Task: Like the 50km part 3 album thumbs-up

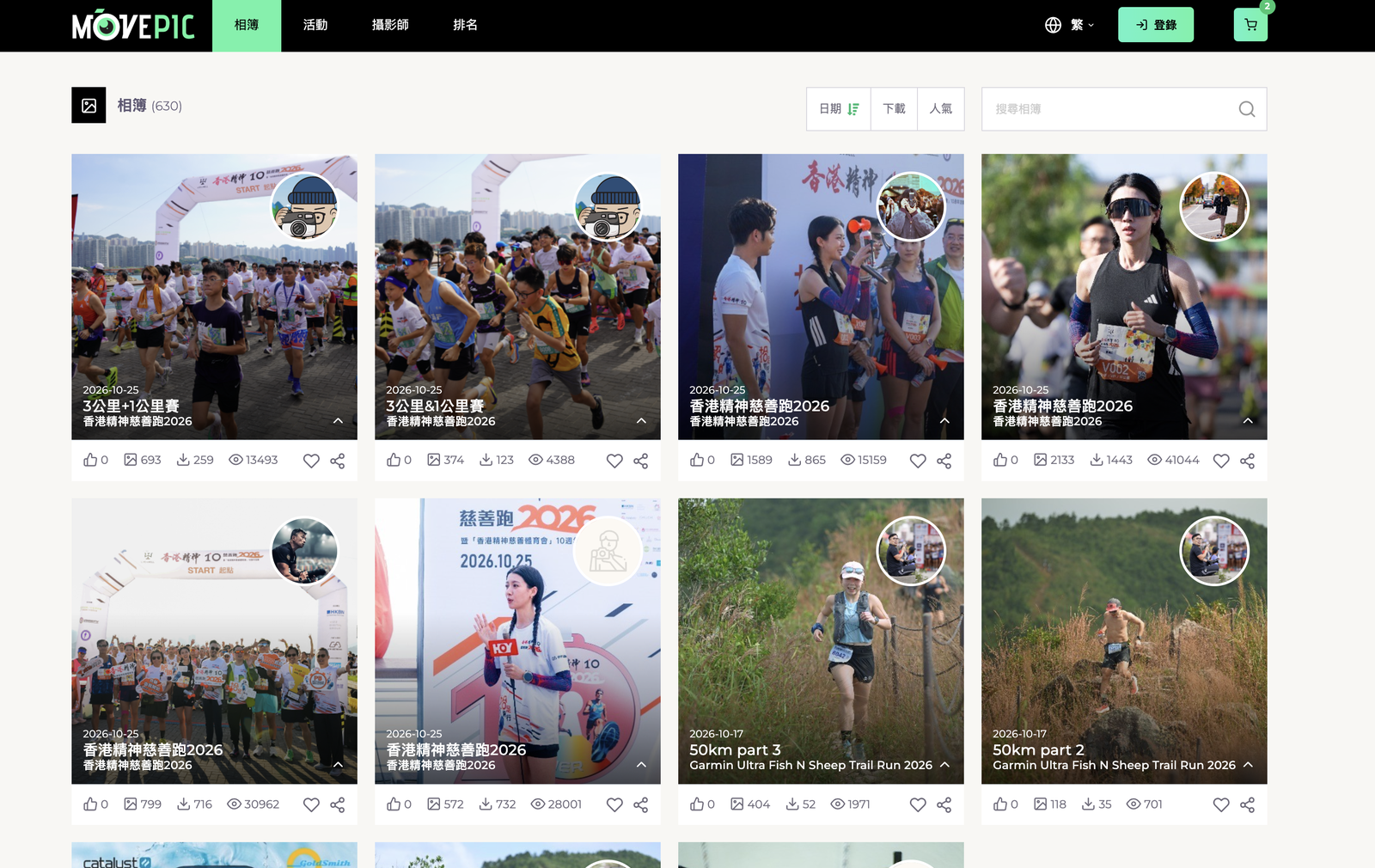Action: [697, 804]
